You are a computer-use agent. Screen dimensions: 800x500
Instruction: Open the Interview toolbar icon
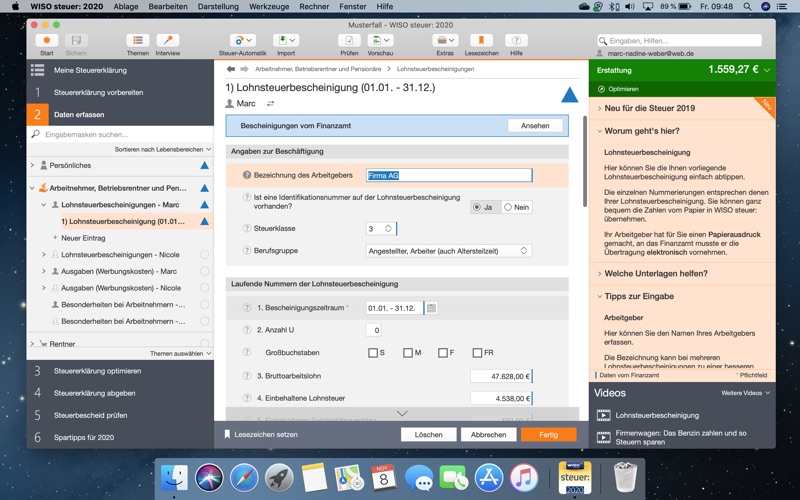coord(167,40)
